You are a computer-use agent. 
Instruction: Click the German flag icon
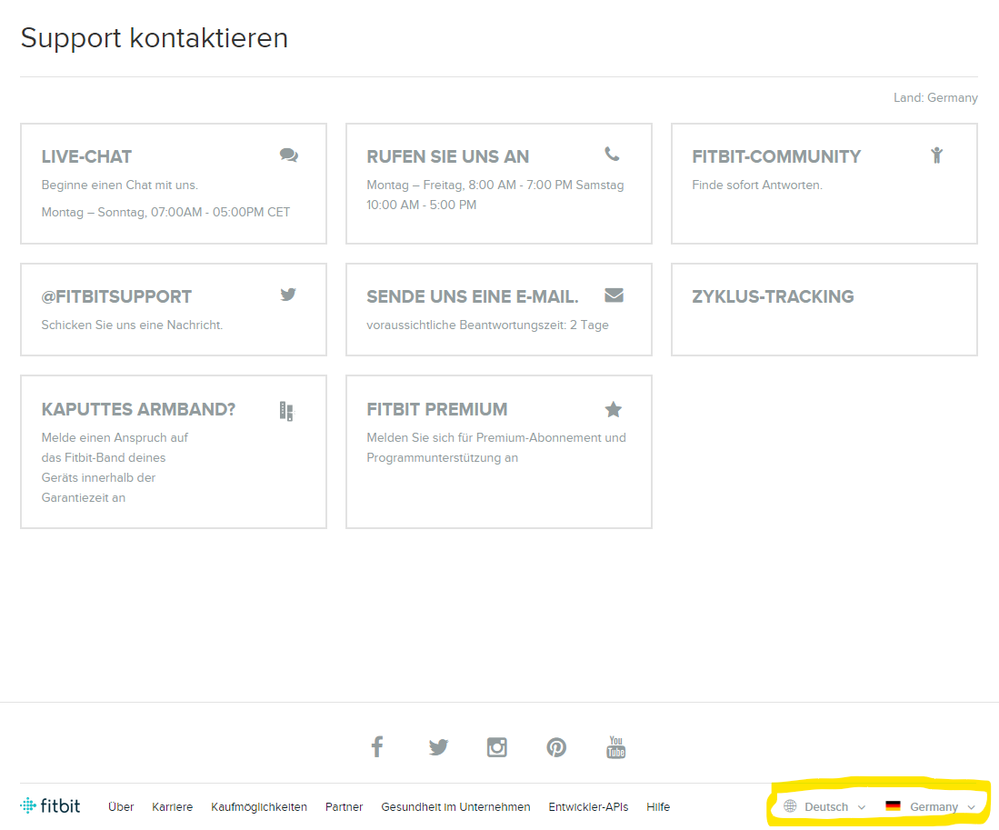coord(893,806)
